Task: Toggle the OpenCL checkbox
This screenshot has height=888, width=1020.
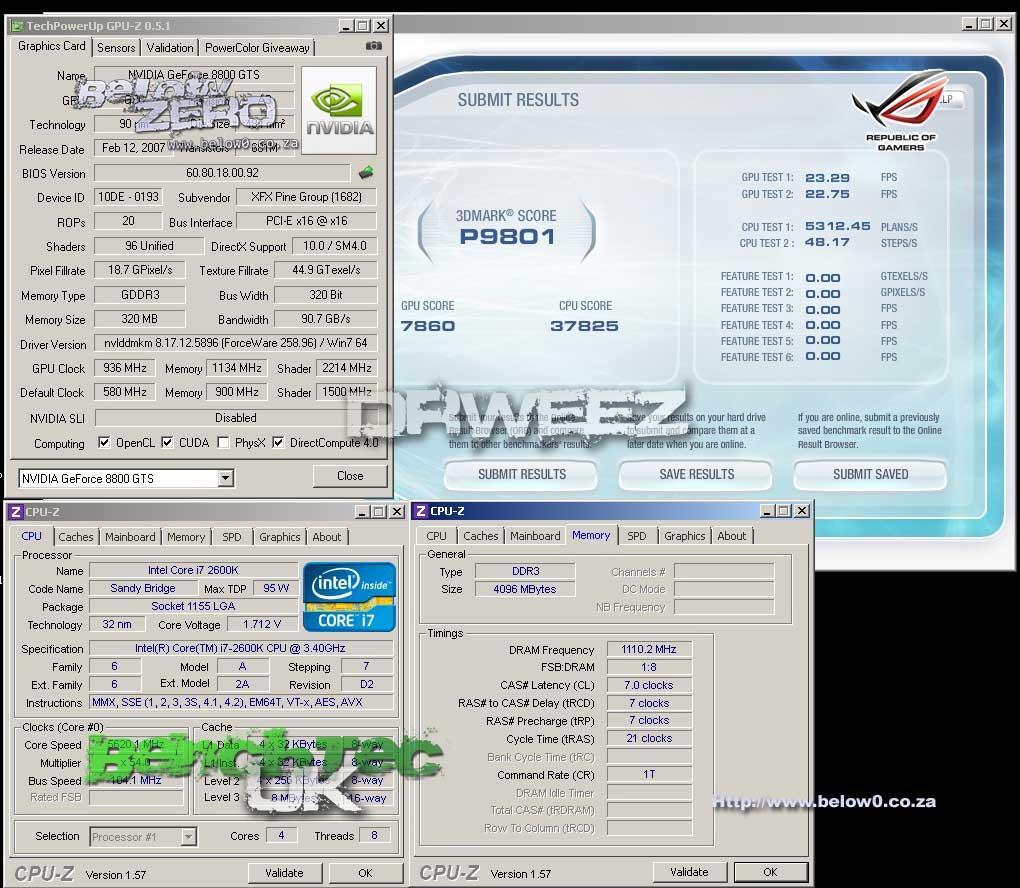Action: pos(103,442)
